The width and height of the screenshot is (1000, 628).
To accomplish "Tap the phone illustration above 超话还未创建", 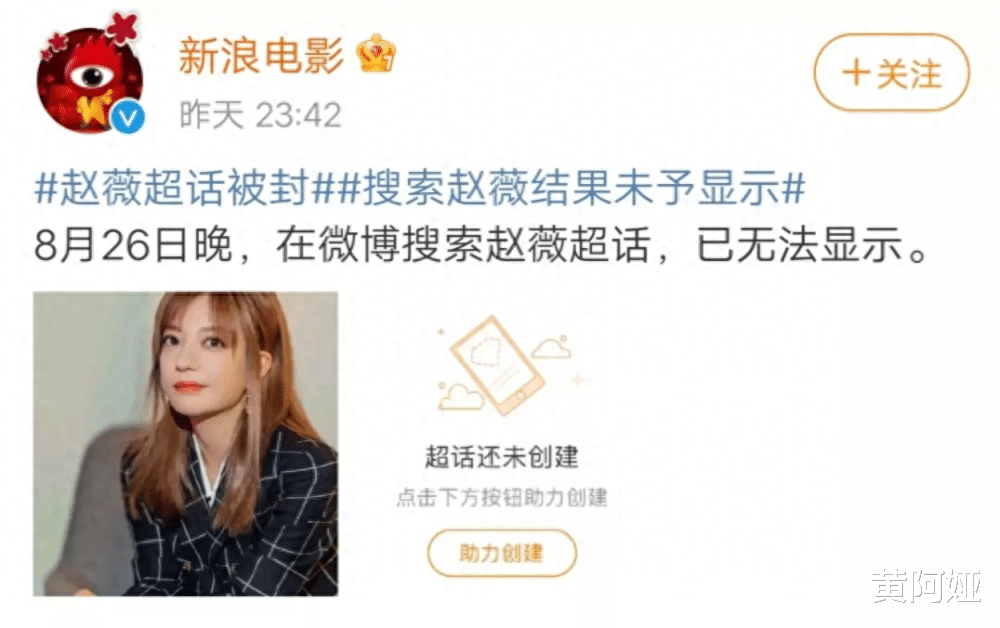I will 497,365.
